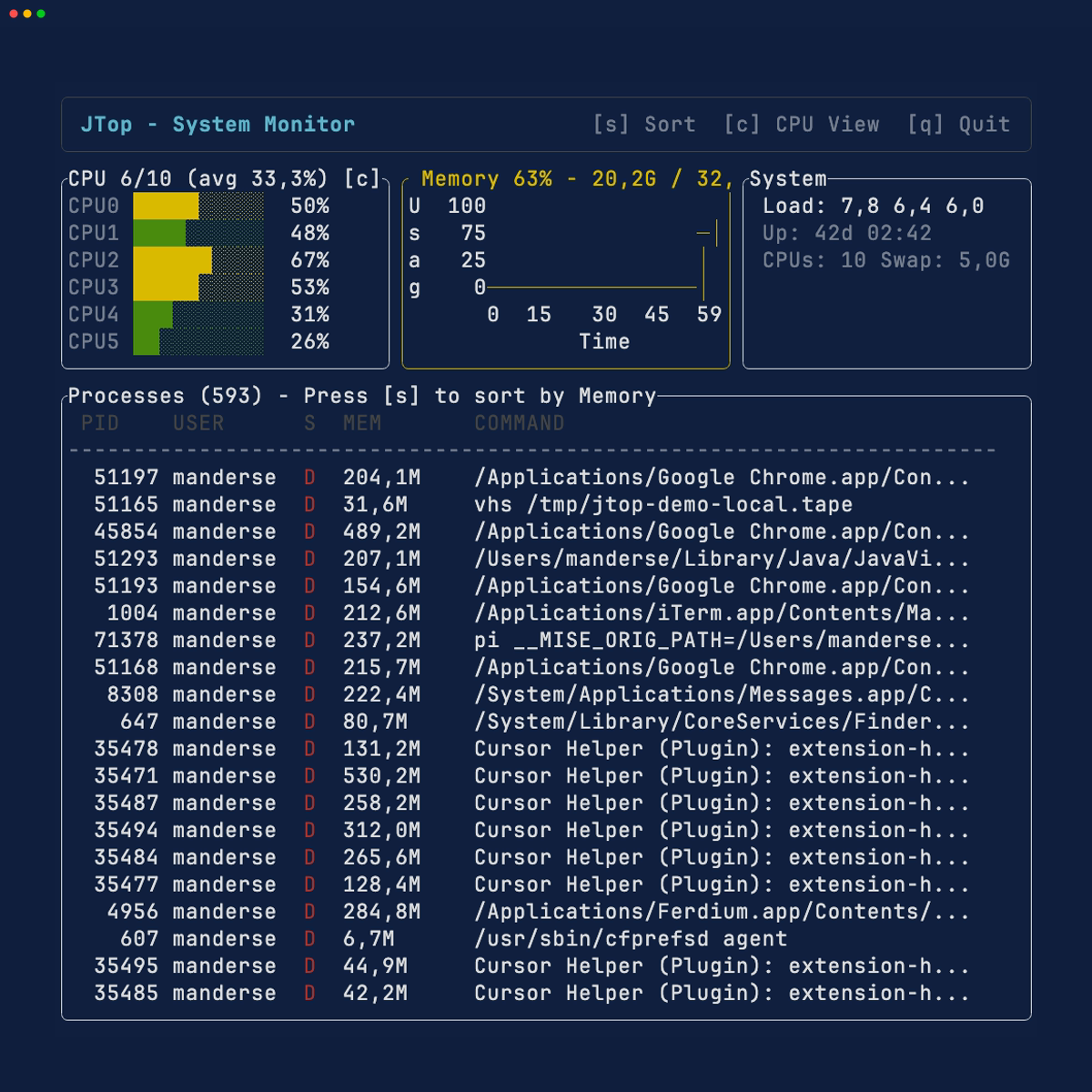Click the red close window button
This screenshot has height=1092, width=1092.
pyautogui.click(x=14, y=14)
